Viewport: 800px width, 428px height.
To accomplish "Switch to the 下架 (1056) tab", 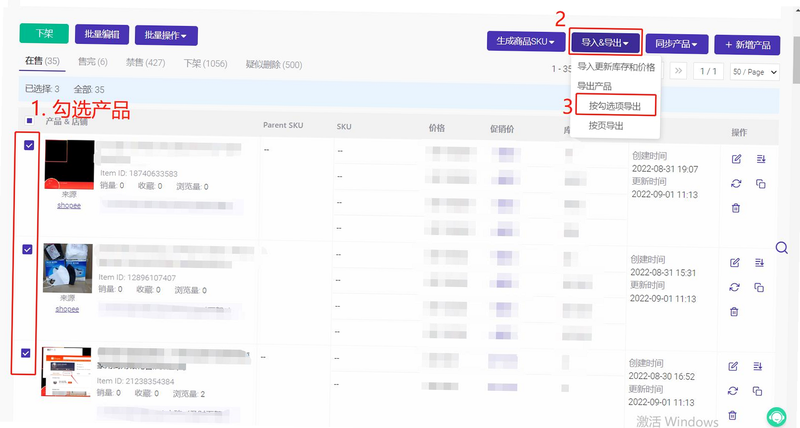I will [206, 64].
